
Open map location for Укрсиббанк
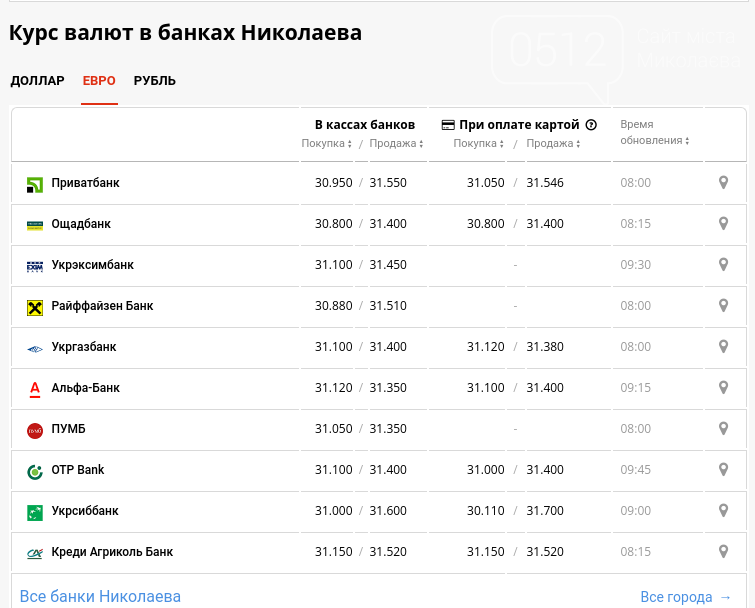click(x=723, y=511)
